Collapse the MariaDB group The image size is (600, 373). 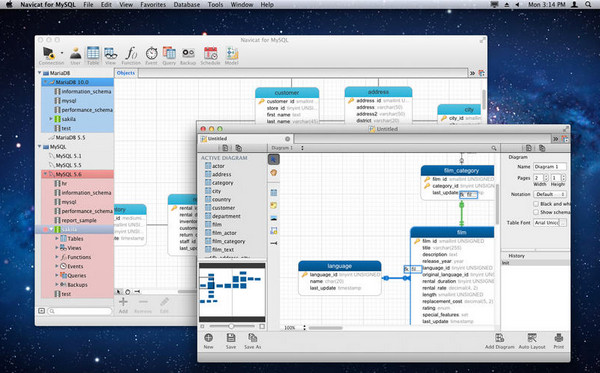coord(39,73)
